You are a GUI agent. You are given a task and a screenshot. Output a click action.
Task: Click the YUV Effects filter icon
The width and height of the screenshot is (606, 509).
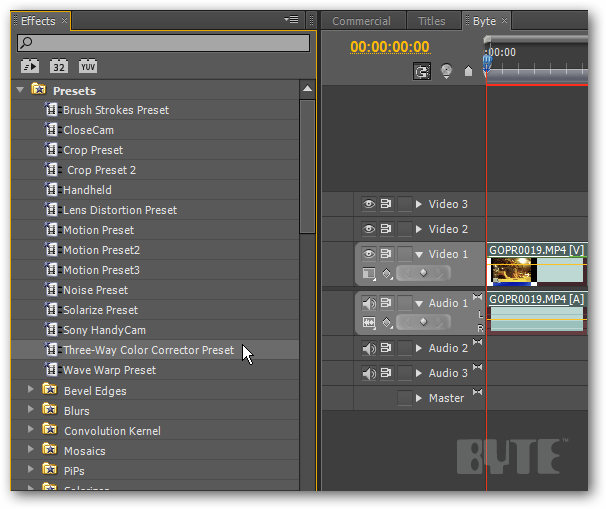[x=88, y=66]
